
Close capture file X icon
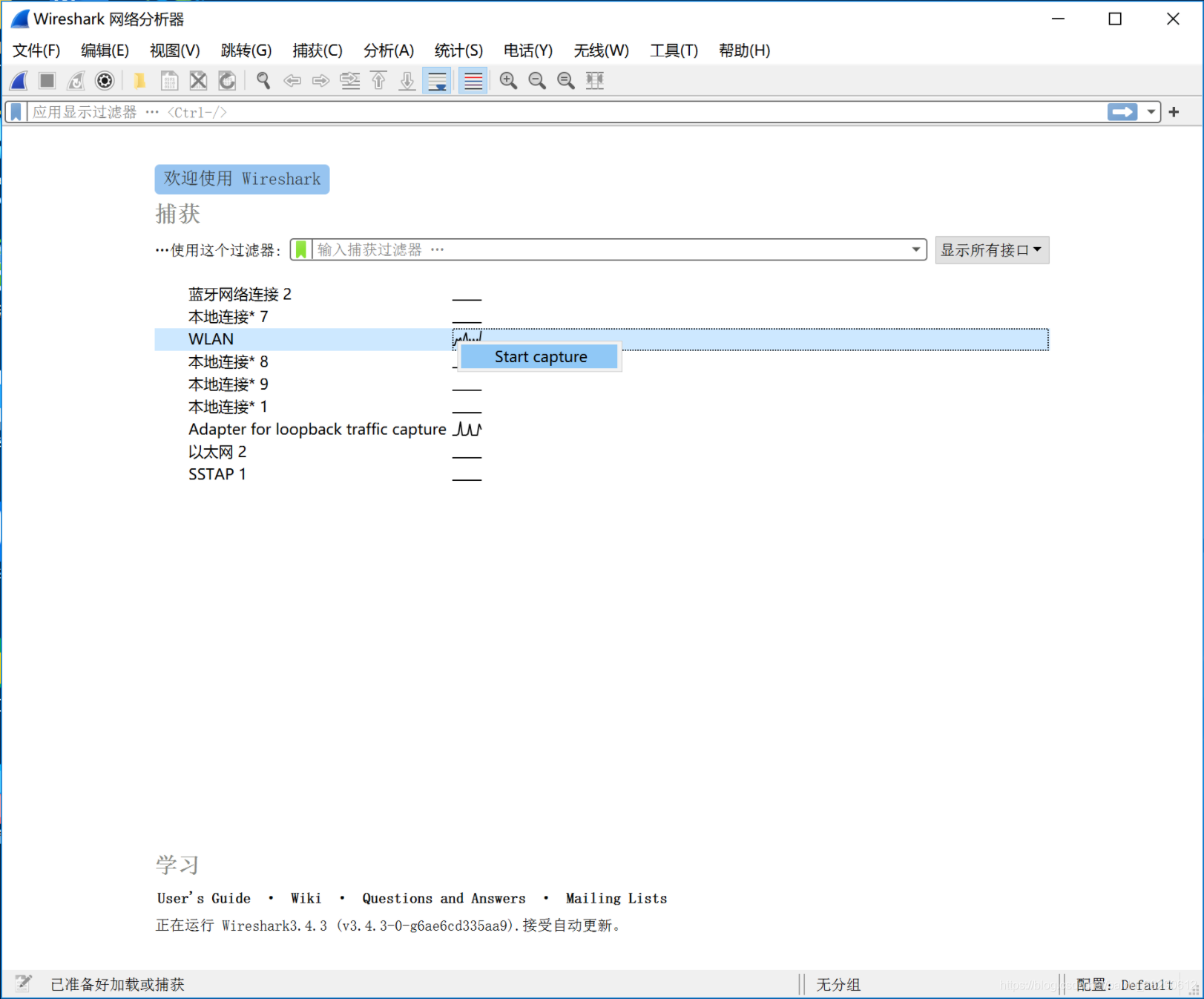(198, 81)
